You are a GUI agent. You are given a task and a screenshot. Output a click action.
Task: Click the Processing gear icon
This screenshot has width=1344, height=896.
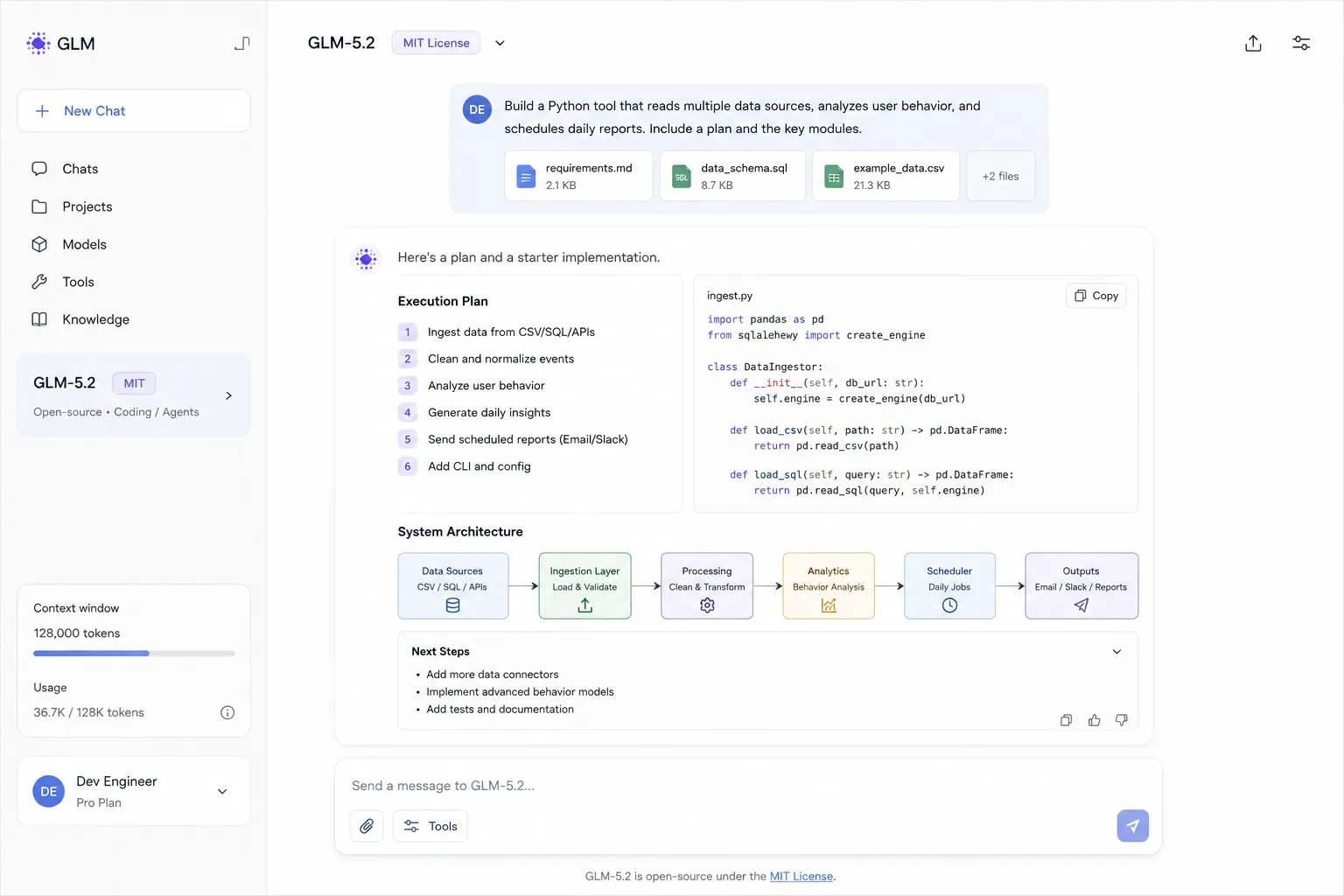[707, 605]
